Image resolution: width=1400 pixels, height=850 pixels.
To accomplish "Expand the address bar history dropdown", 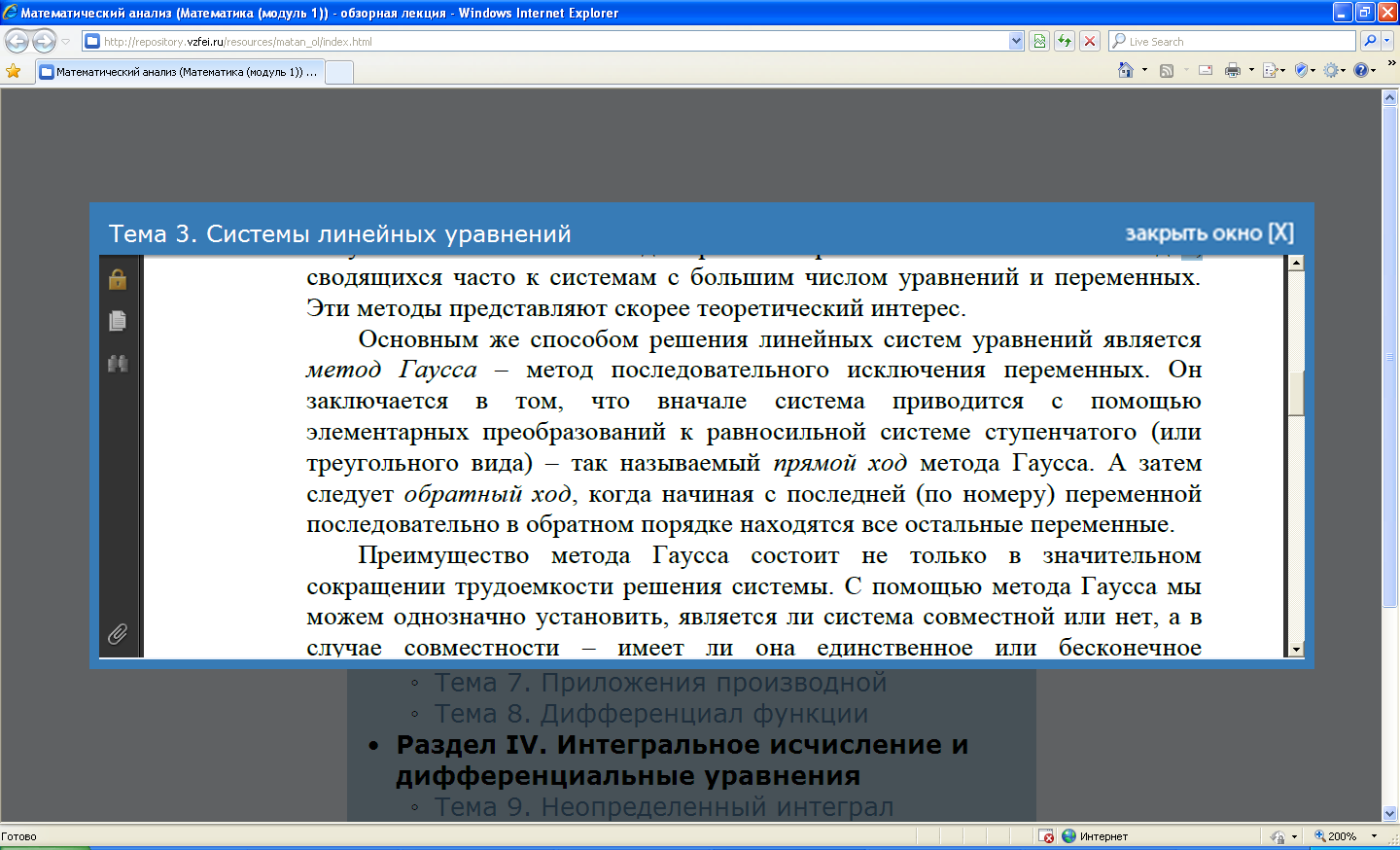I will pos(1016,42).
